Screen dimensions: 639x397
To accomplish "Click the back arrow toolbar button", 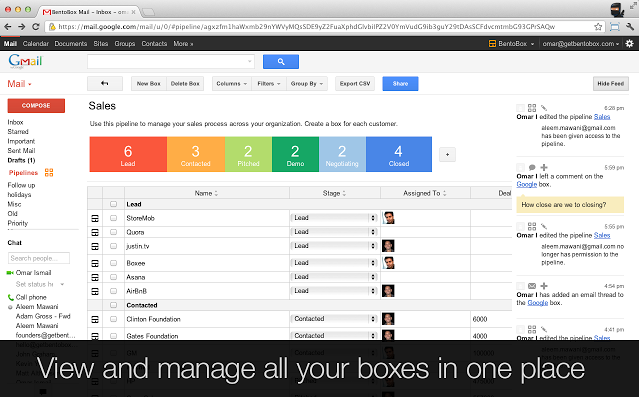I will coord(105,84).
